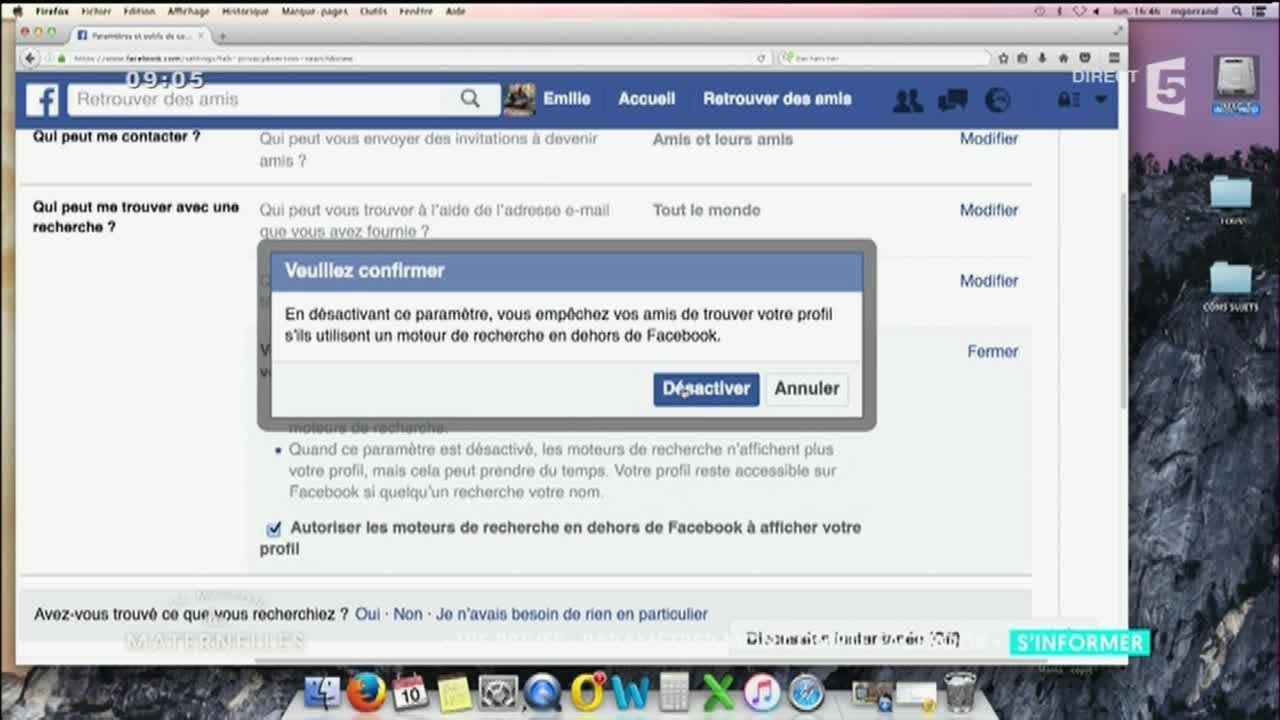
Task: Uncheck Autoriser les moteurs de recherche checkbox
Action: pos(273,528)
